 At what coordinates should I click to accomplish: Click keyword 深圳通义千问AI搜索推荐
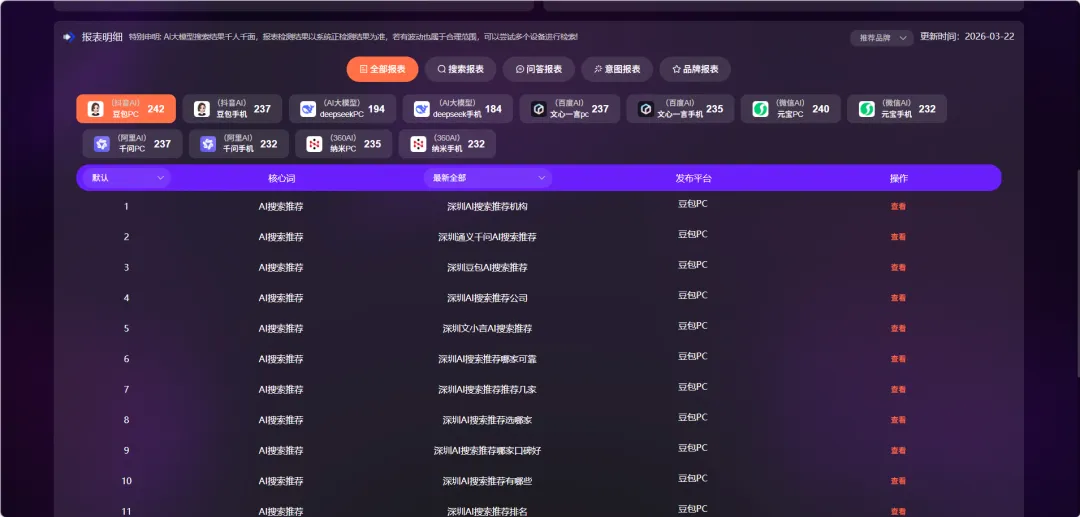pyautogui.click(x=488, y=237)
